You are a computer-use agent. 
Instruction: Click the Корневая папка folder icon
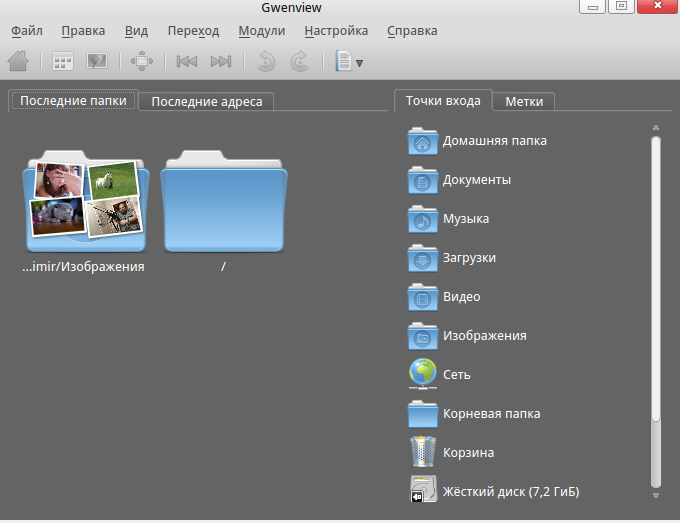click(422, 414)
